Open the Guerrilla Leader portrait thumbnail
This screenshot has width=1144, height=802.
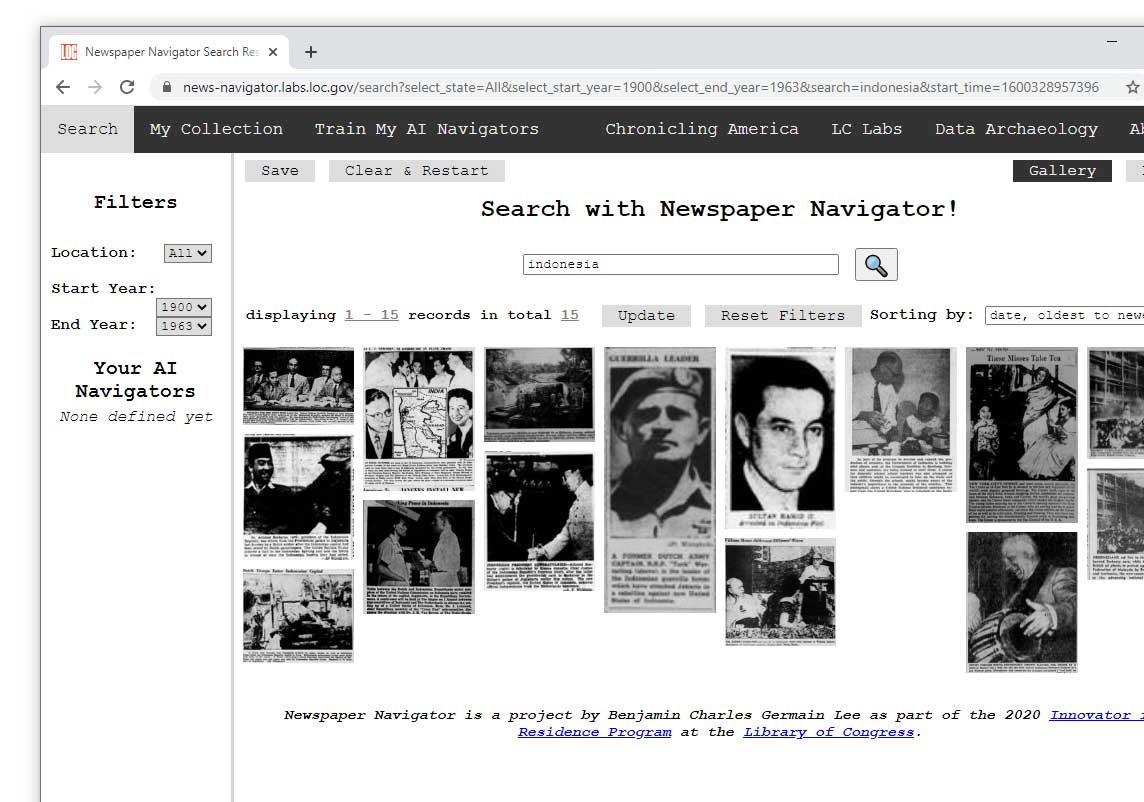[660, 480]
